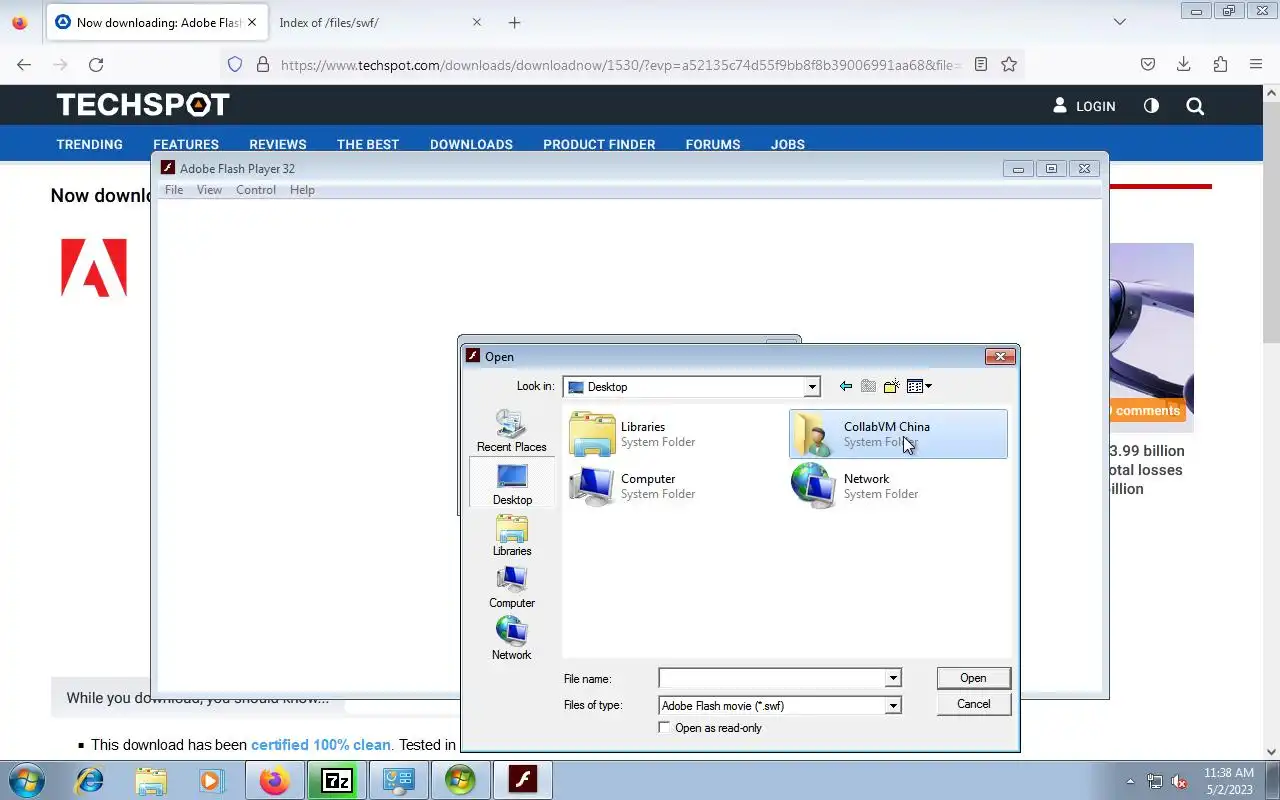Click LOGIN on TechSpot header
This screenshot has height=800, width=1280.
coord(1084,106)
